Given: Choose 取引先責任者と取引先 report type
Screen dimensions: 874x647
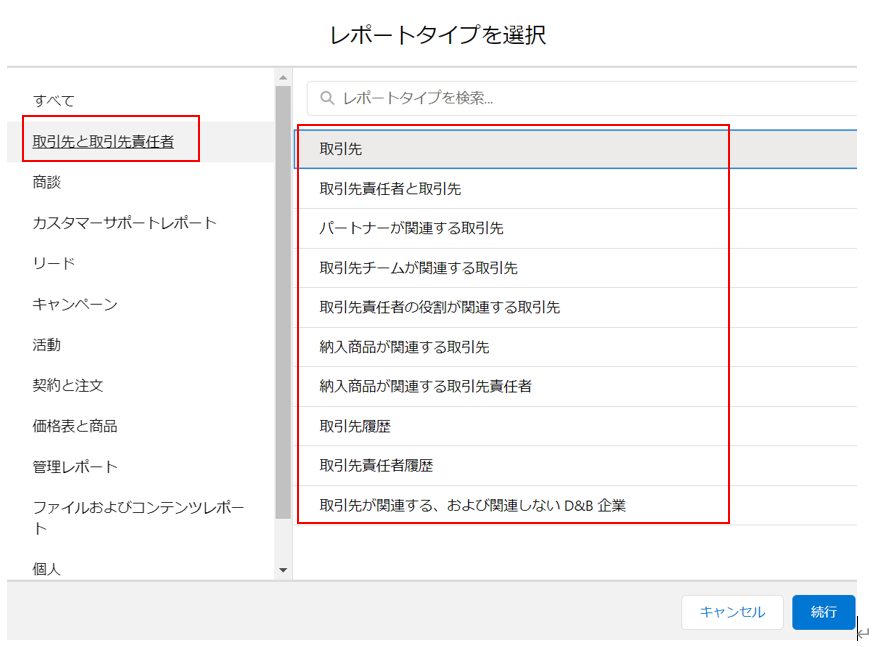Looking at the screenshot, I should 575,189.
